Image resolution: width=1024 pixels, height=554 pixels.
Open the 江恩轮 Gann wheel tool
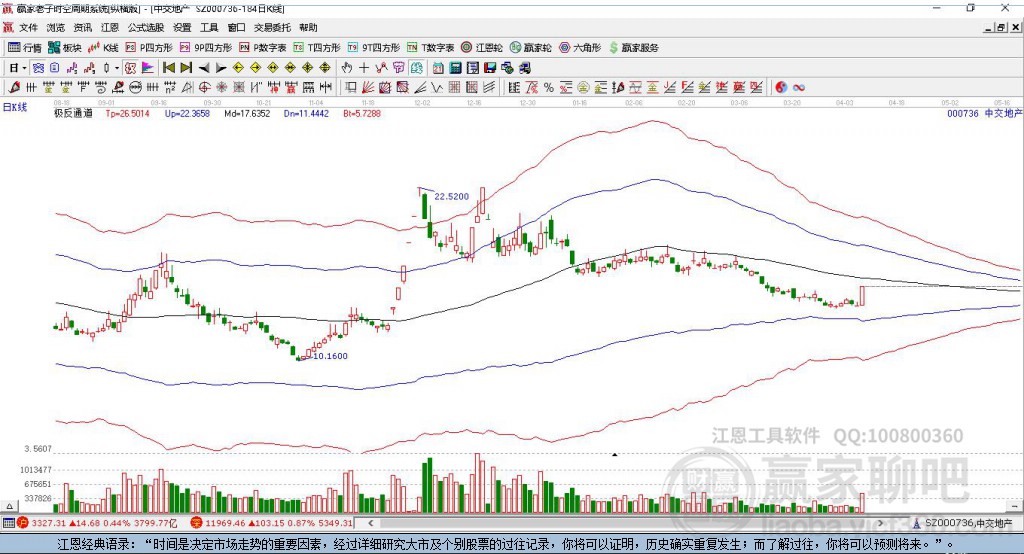482,48
